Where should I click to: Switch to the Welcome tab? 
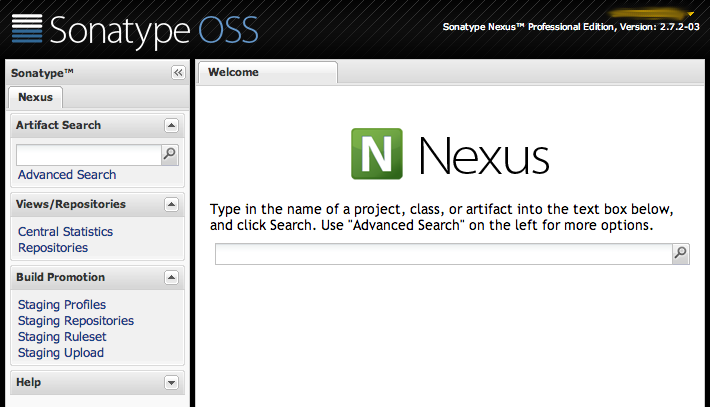tap(233, 72)
